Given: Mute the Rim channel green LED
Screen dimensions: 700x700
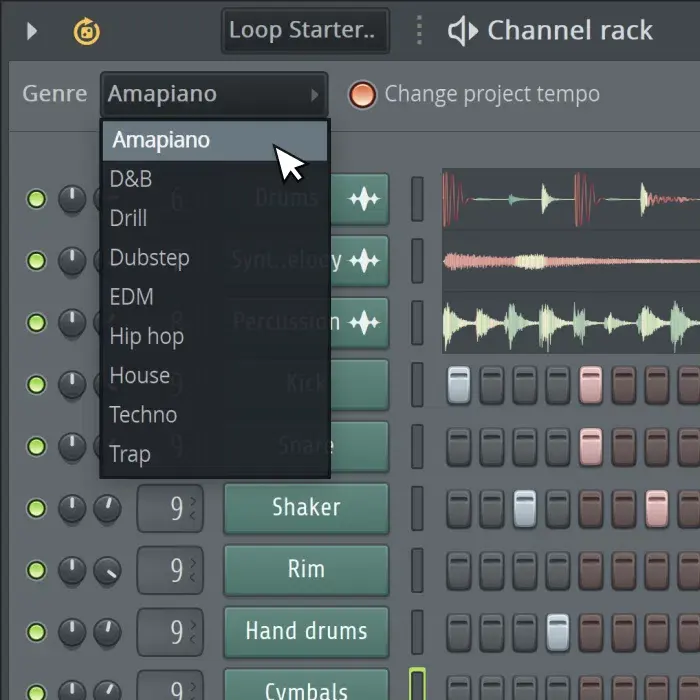Looking at the screenshot, I should point(37,570).
